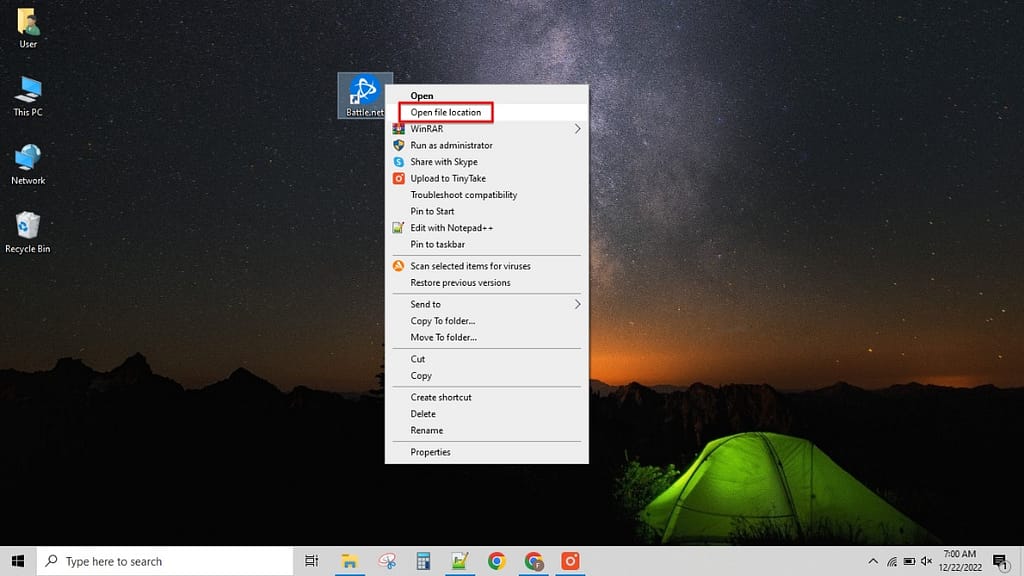Open the second Chrome profile taskbar icon
Image resolution: width=1024 pixels, height=576 pixels.
[534, 561]
